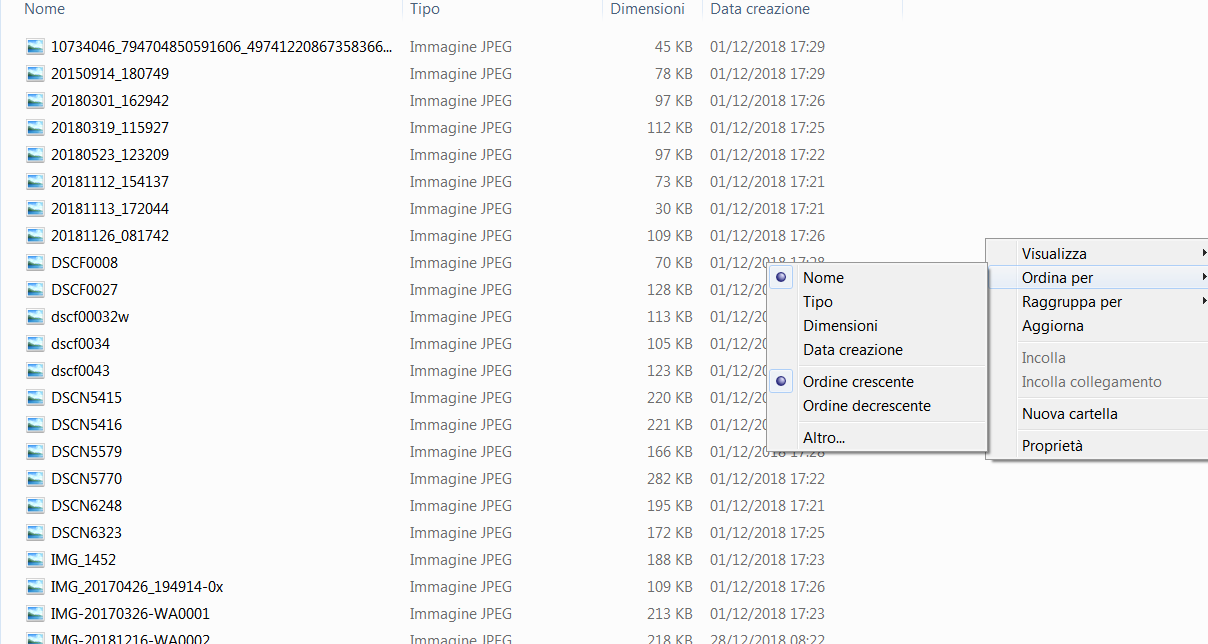This screenshot has width=1208, height=644.
Task: Select the file icon of DSCN6323
Action: click(36, 533)
